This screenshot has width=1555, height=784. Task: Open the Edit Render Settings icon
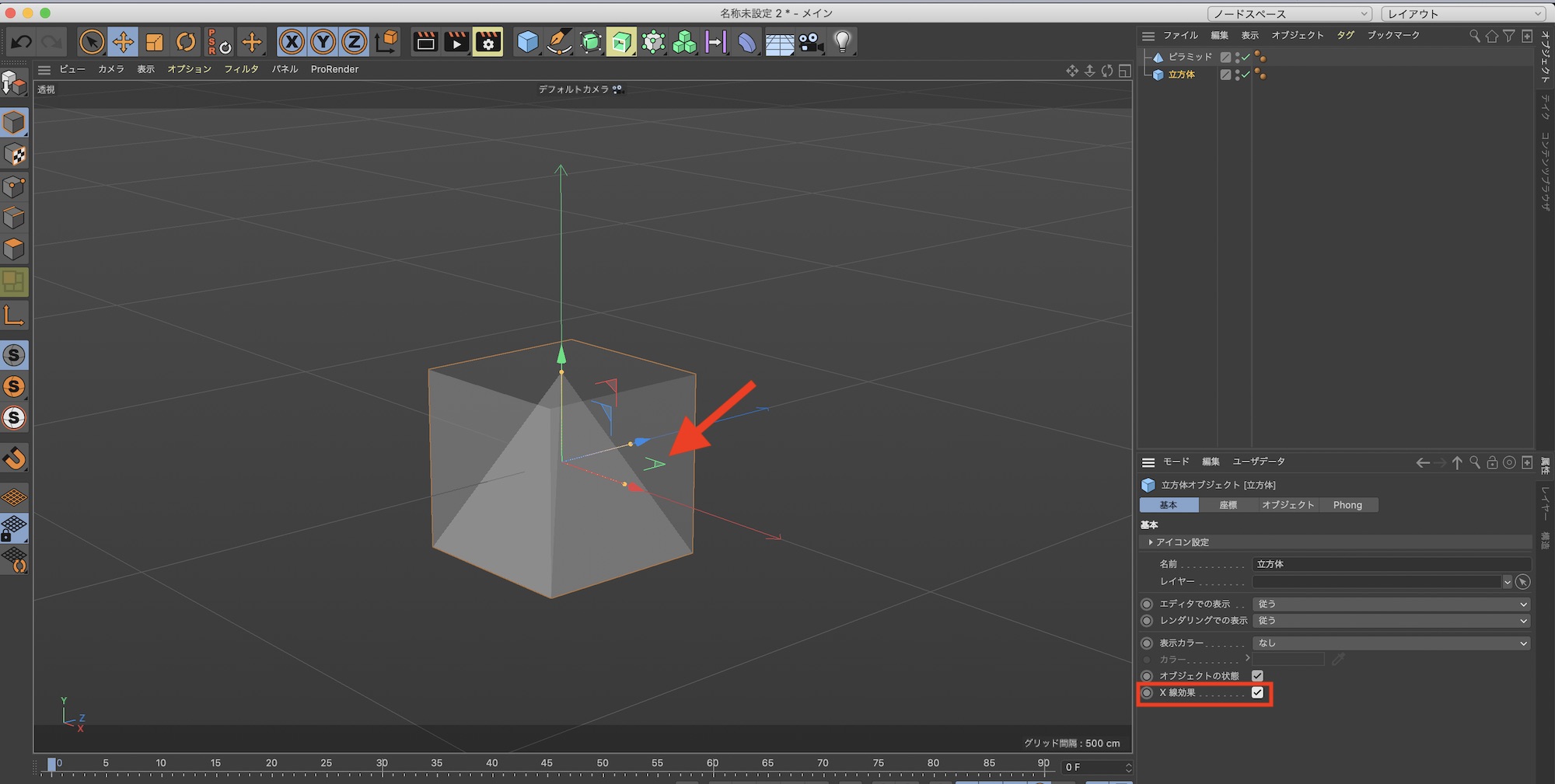click(487, 42)
